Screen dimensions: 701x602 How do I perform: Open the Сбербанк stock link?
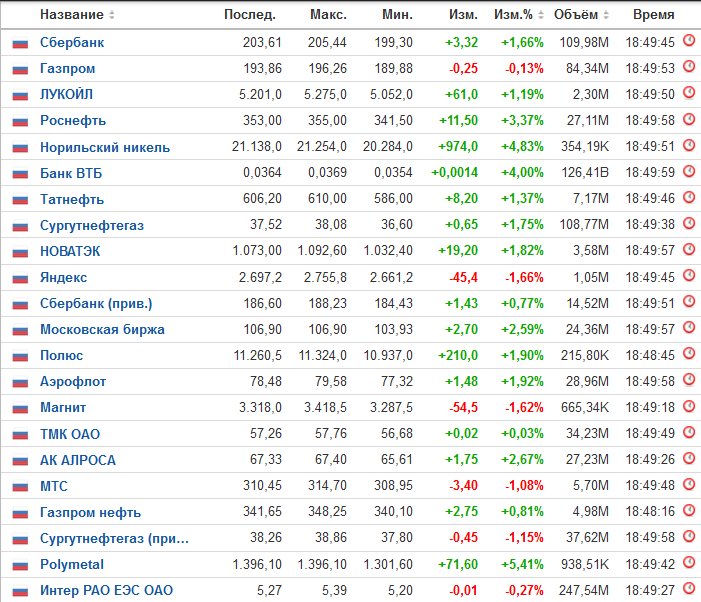tap(72, 42)
